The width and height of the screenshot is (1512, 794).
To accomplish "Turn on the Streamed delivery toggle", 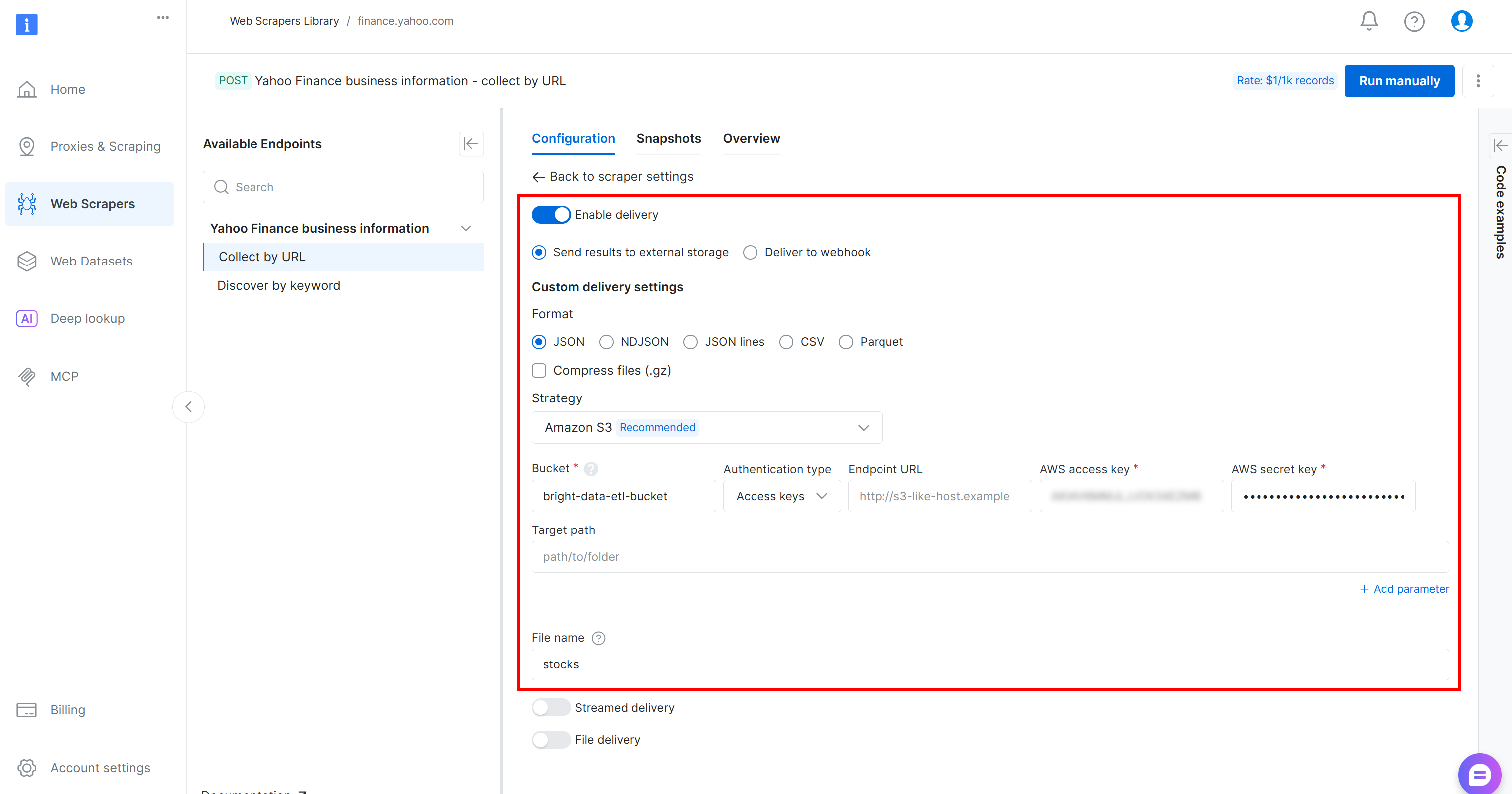I will coord(551,708).
